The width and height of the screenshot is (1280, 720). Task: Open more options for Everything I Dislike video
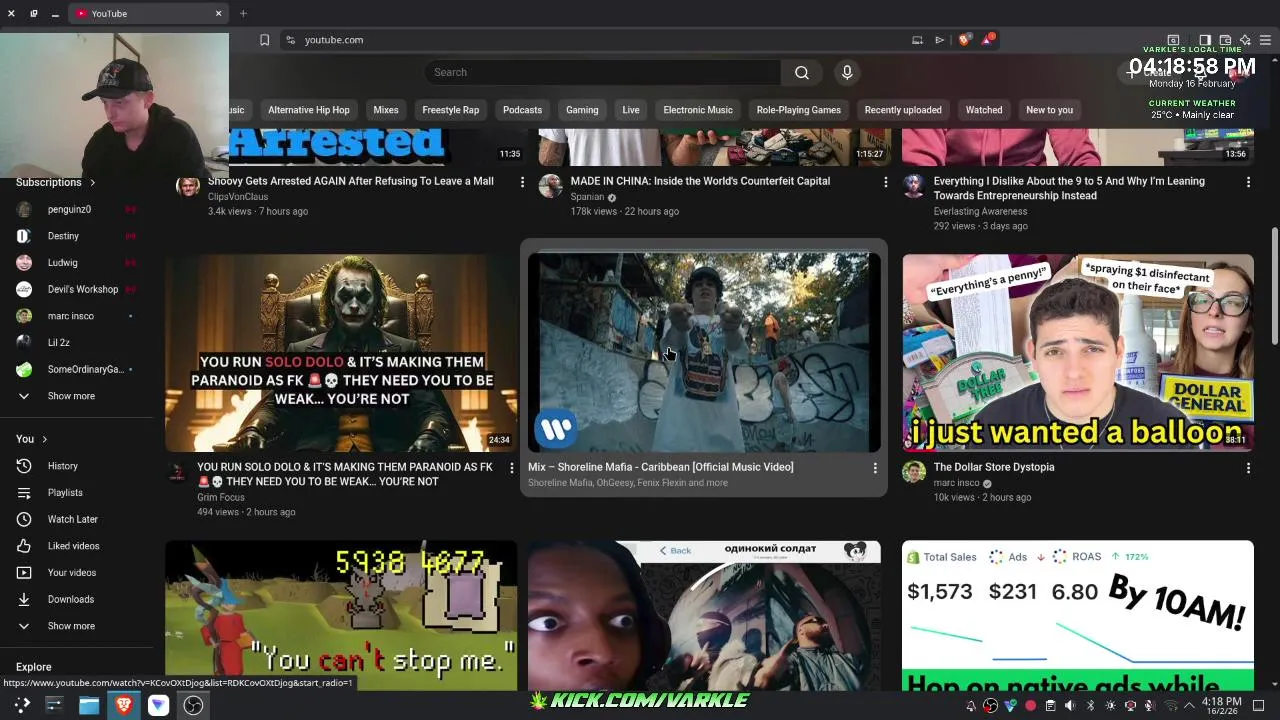(1248, 182)
